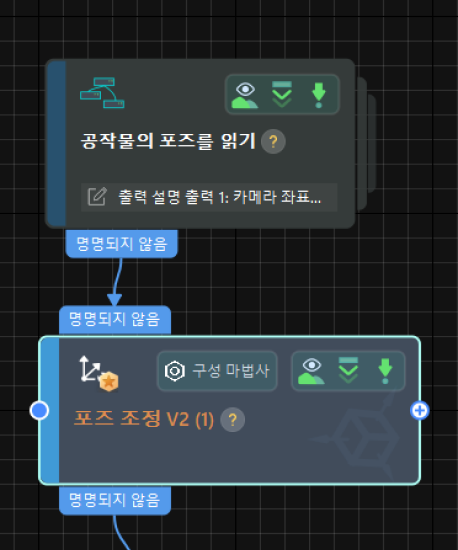Click green down-arrow icon on 포즈 조정 V2 step
This screenshot has height=550, width=458.
point(385,371)
